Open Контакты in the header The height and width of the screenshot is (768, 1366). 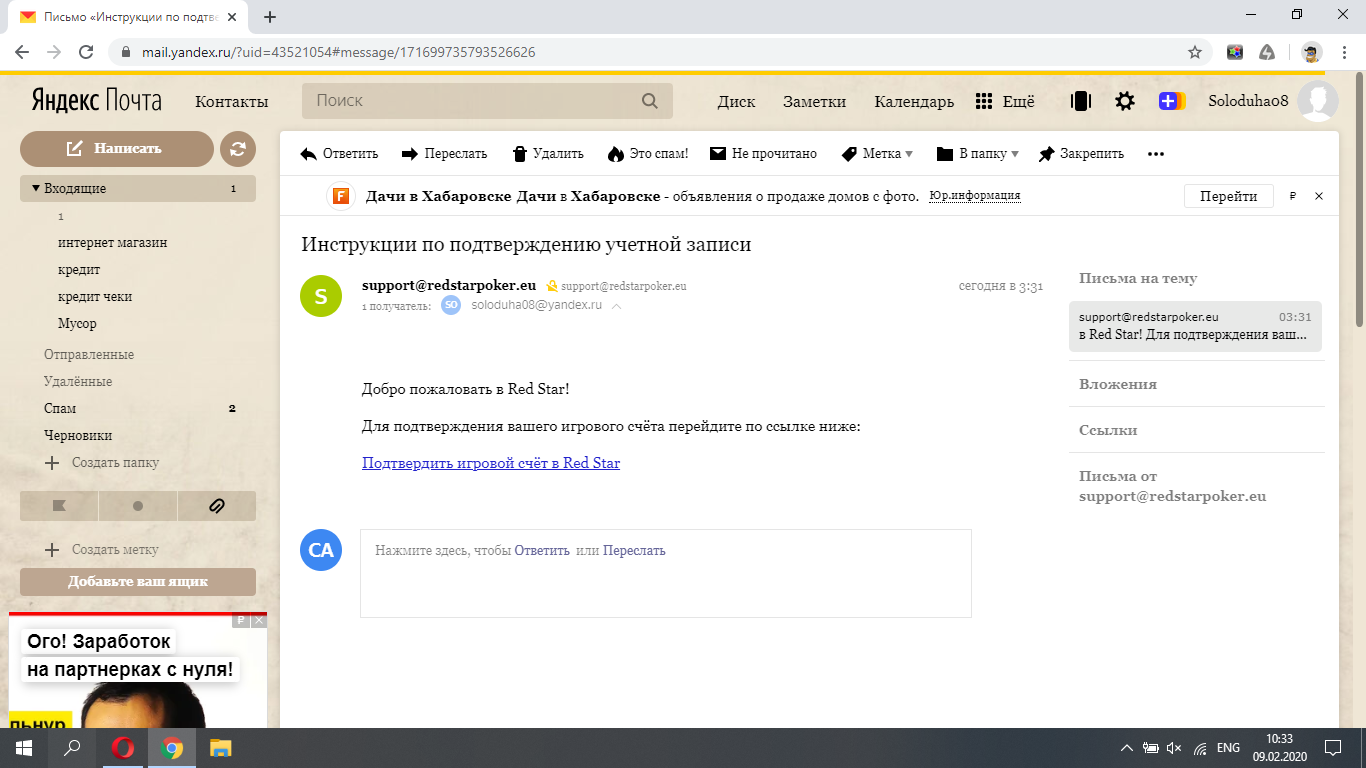(x=232, y=101)
